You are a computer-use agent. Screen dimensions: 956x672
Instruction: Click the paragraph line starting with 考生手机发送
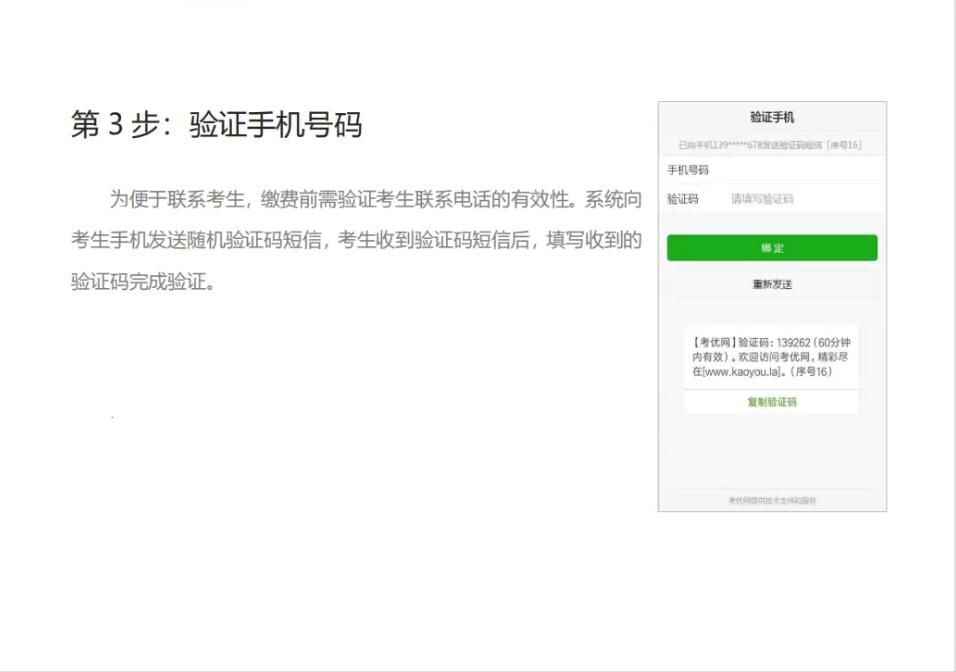(x=355, y=240)
